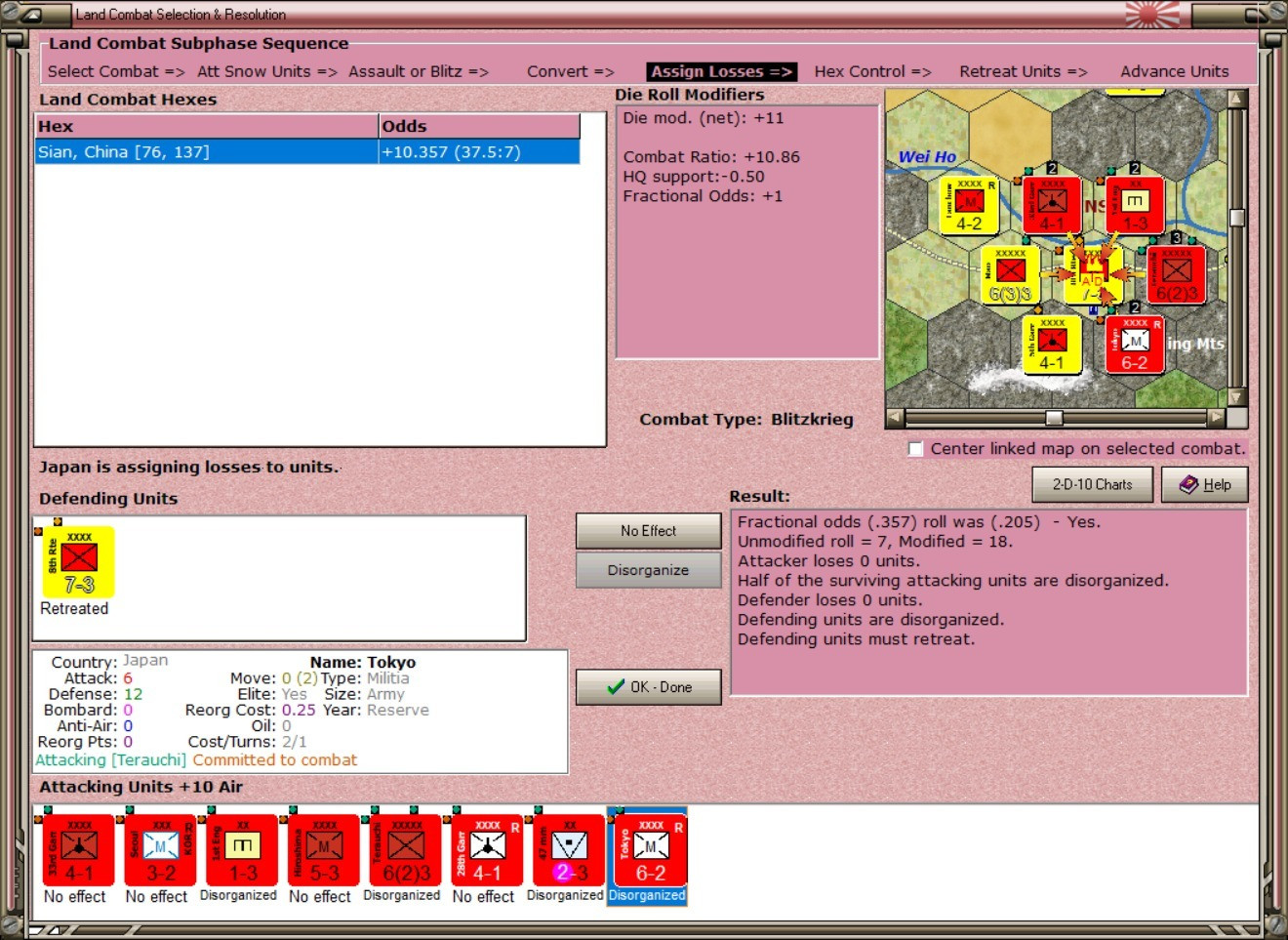Click the Die mod. (net): +11 line
The image size is (1288, 940).
coord(704,118)
